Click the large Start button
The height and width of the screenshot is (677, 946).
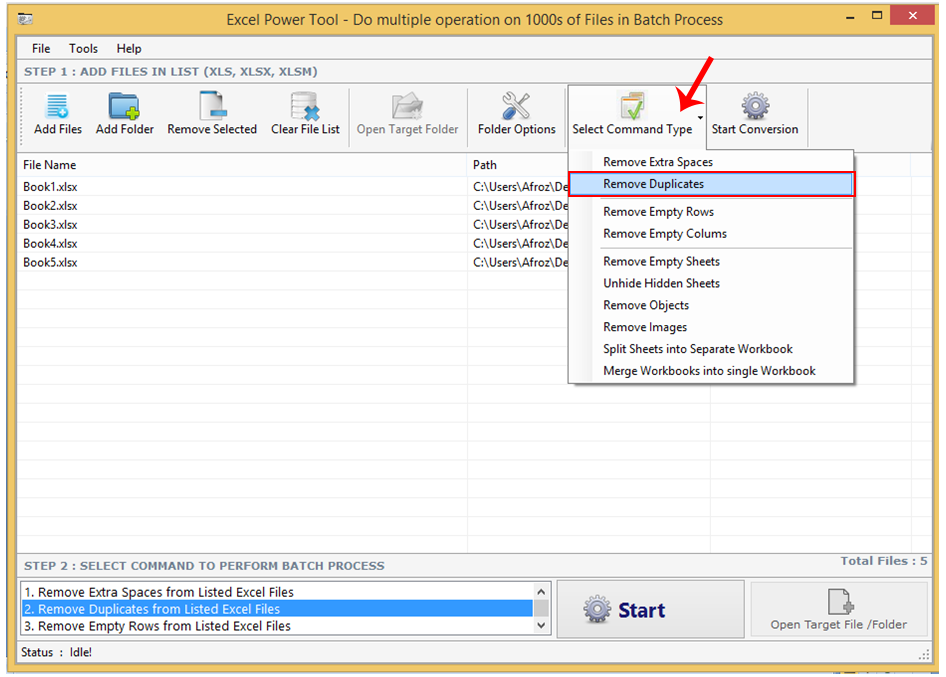point(650,609)
